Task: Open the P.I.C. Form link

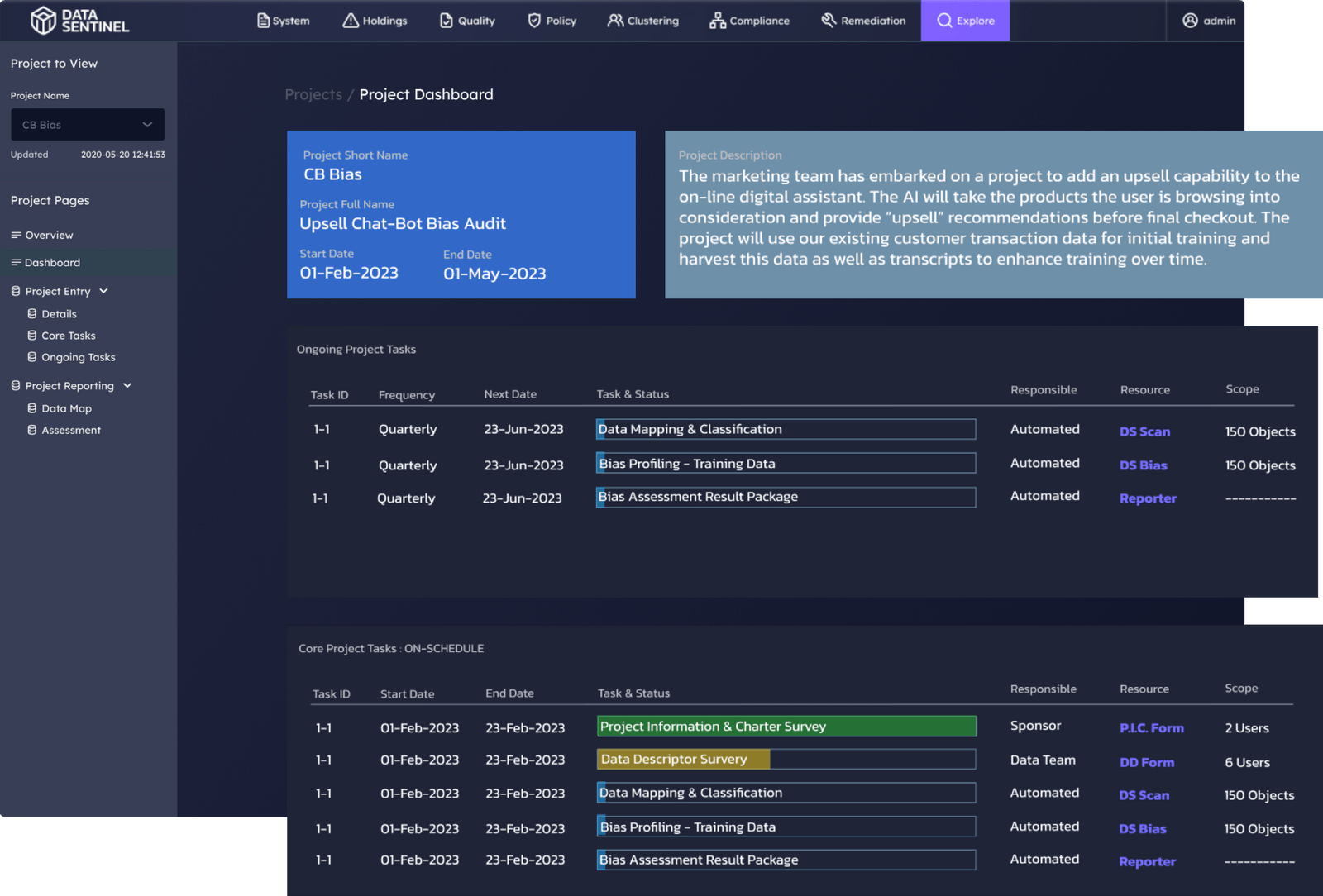Action: pos(1151,728)
